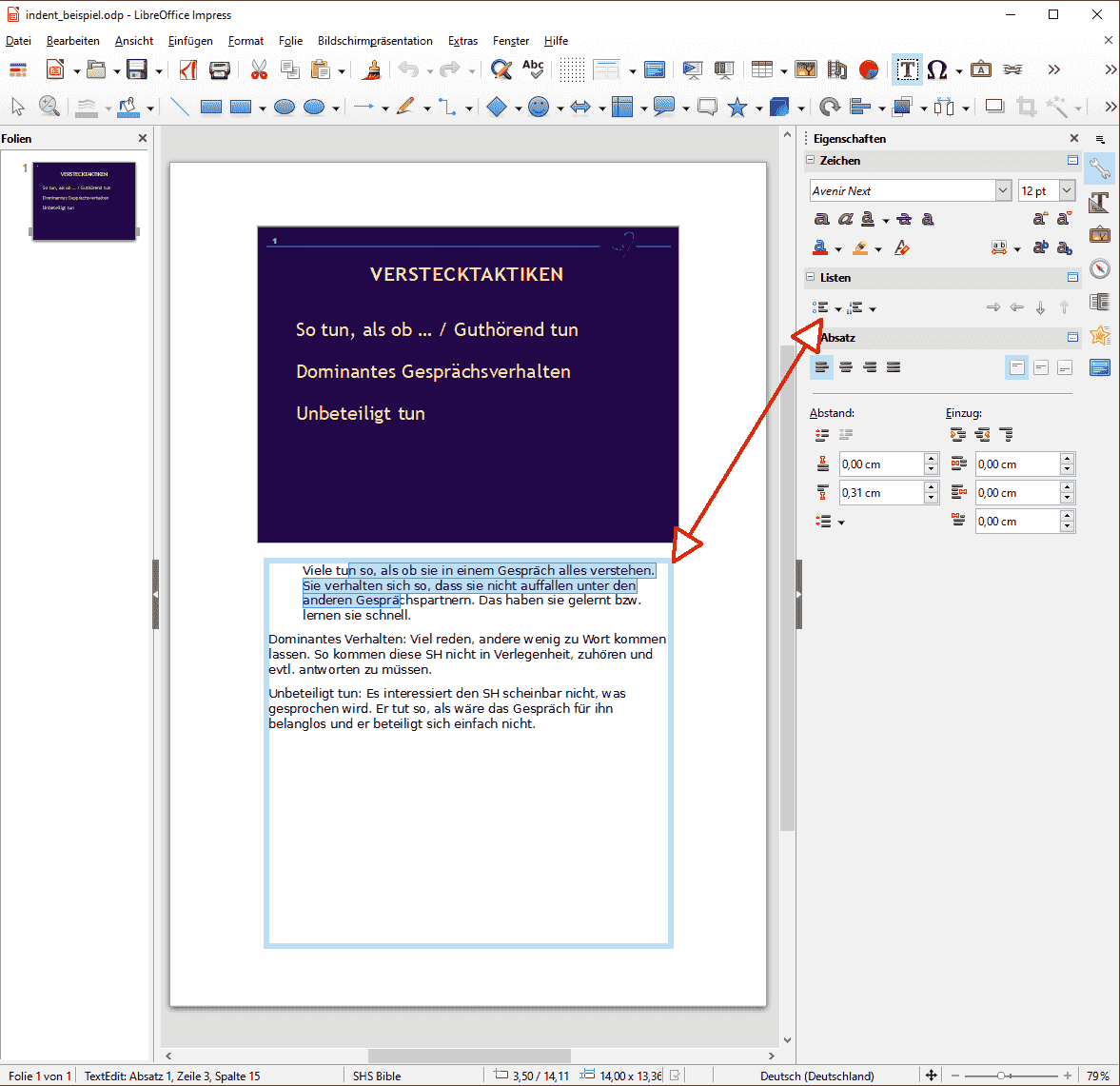Open the Bearbeiten menu
This screenshot has width=1120, height=1086.
(73, 41)
